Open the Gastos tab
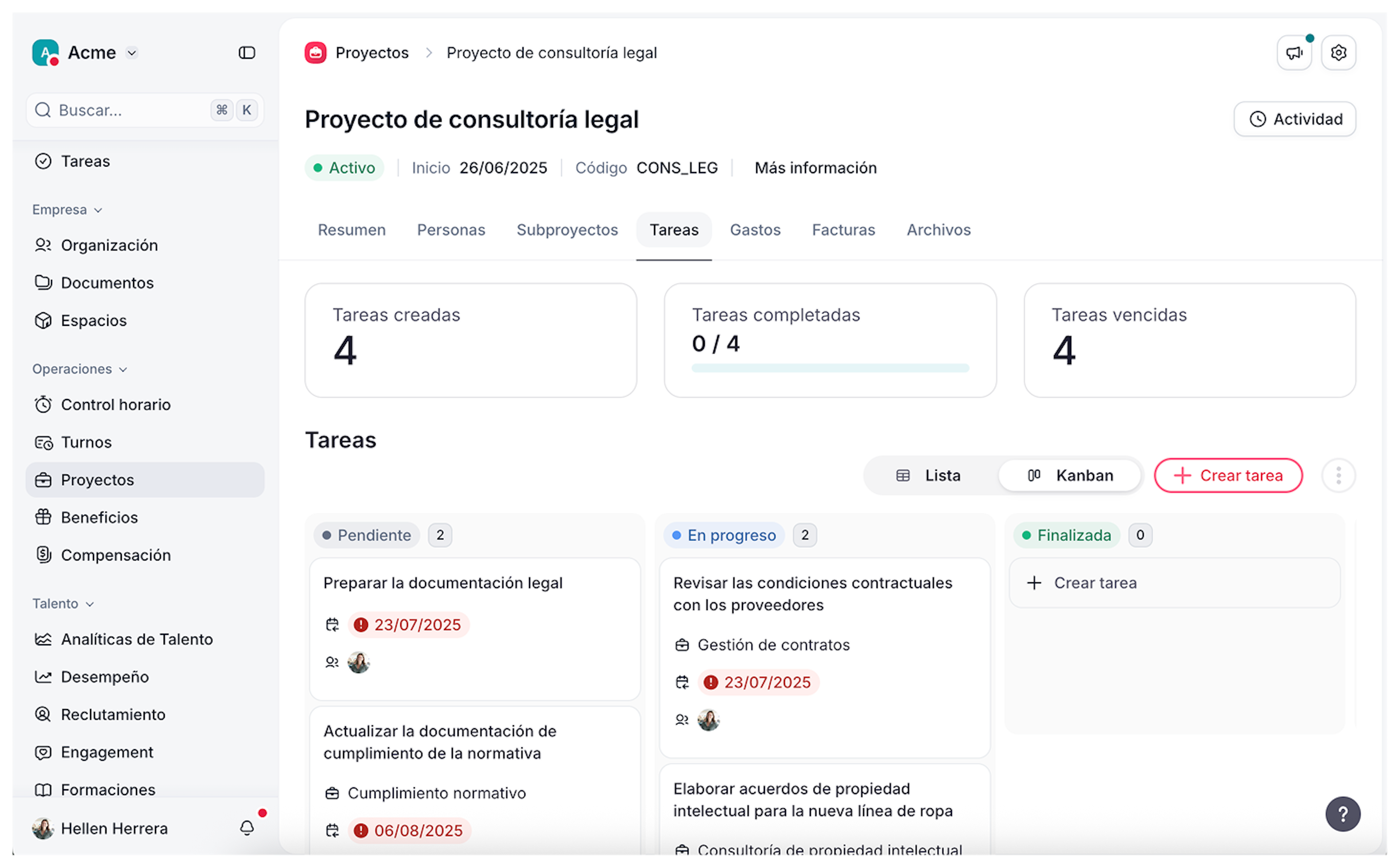 coord(755,230)
